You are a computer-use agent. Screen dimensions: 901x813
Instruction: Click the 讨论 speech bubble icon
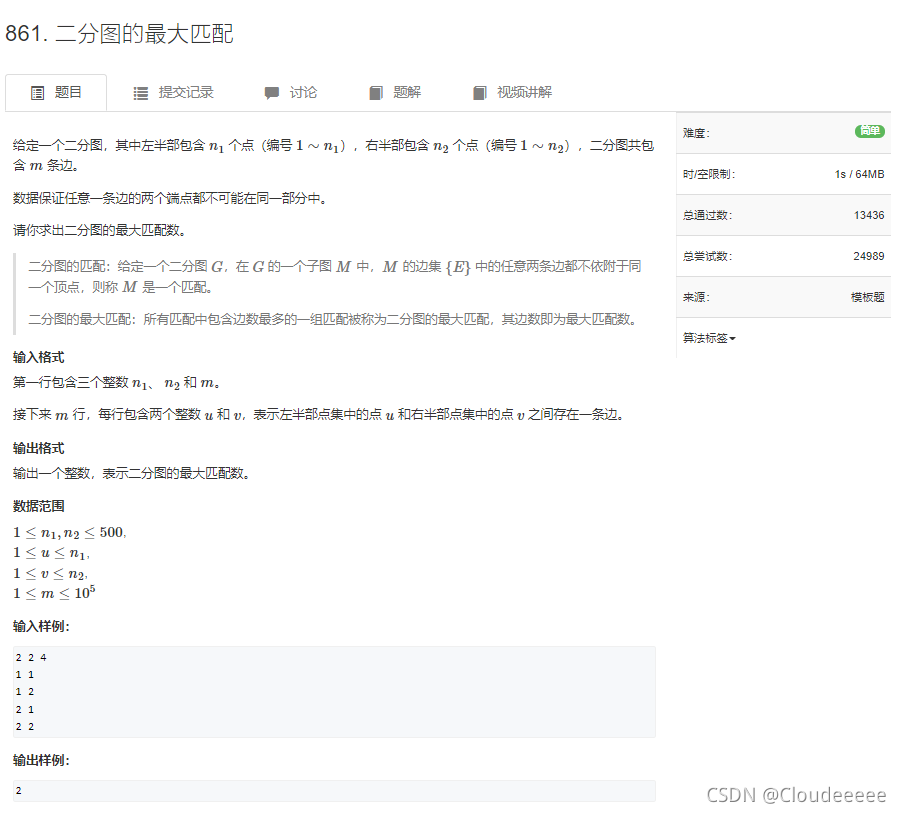coord(271,92)
